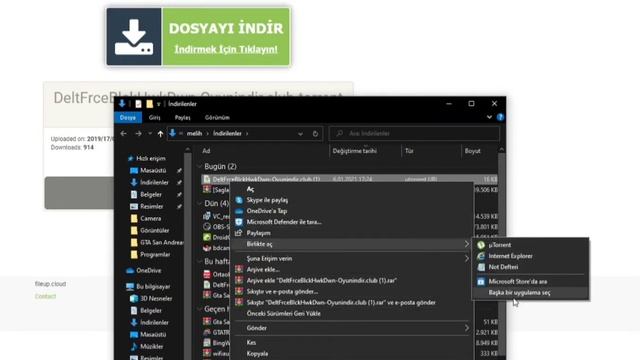Open pinned Resimler under Hızlı erişim

(151, 207)
